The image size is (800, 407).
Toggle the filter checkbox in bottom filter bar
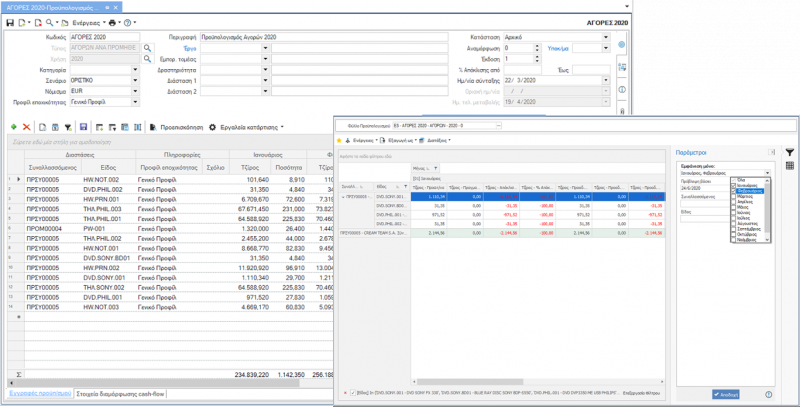click(353, 393)
